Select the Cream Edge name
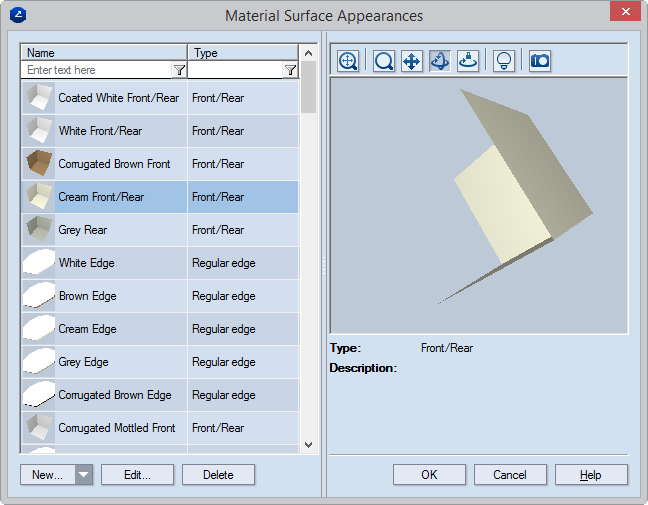This screenshot has height=505, width=648. pyautogui.click(x=87, y=329)
